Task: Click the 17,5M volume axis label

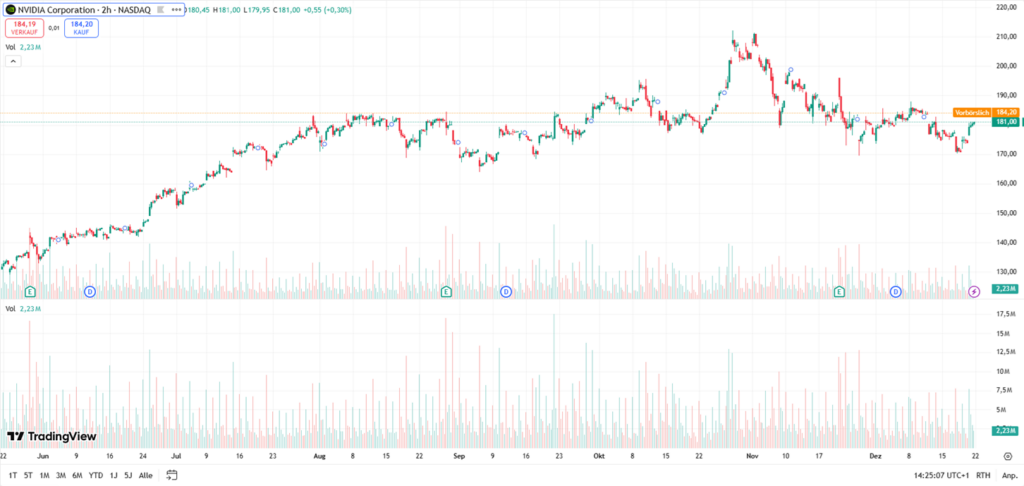Action: click(1006, 314)
